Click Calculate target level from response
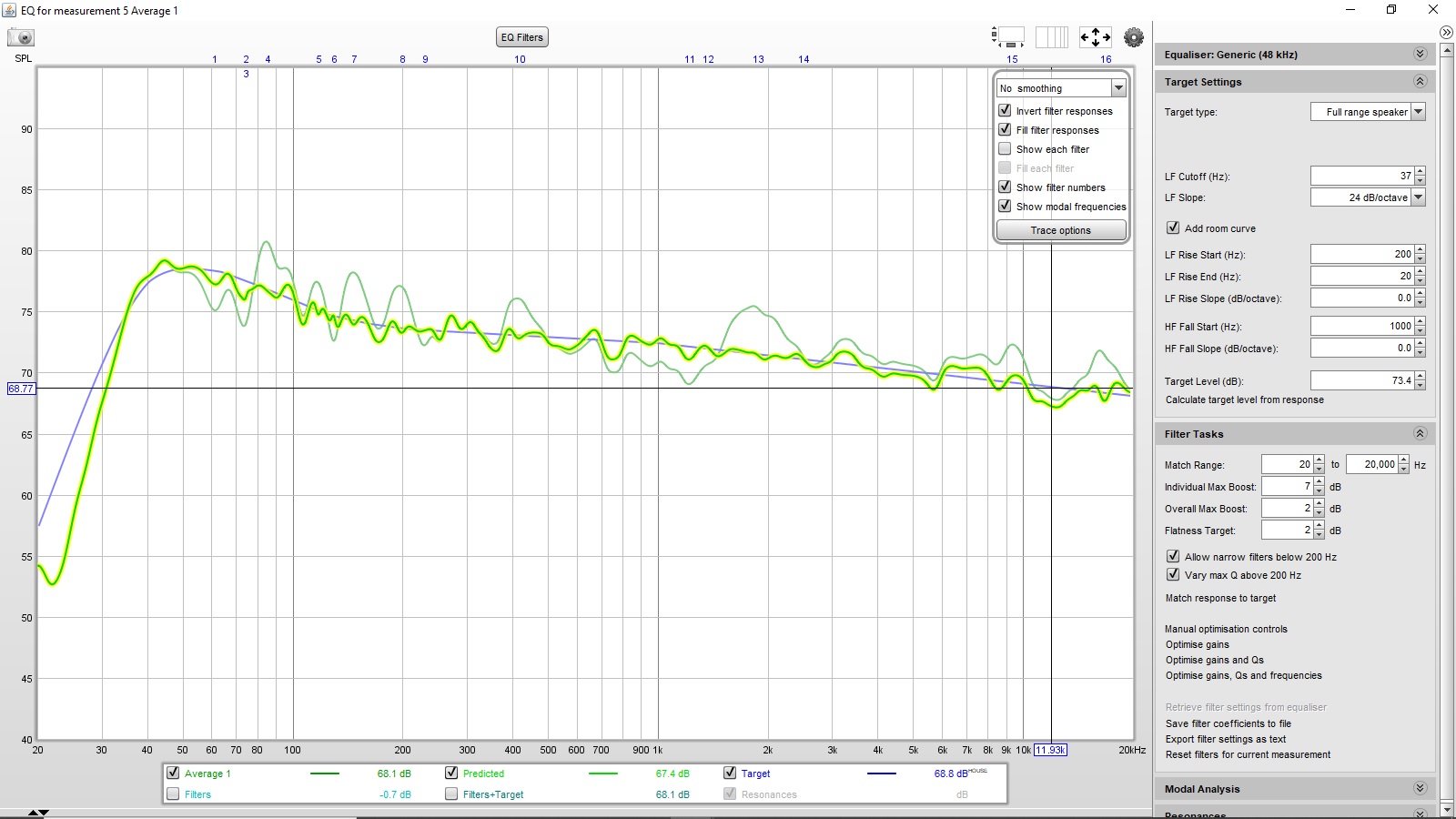 click(x=1245, y=399)
